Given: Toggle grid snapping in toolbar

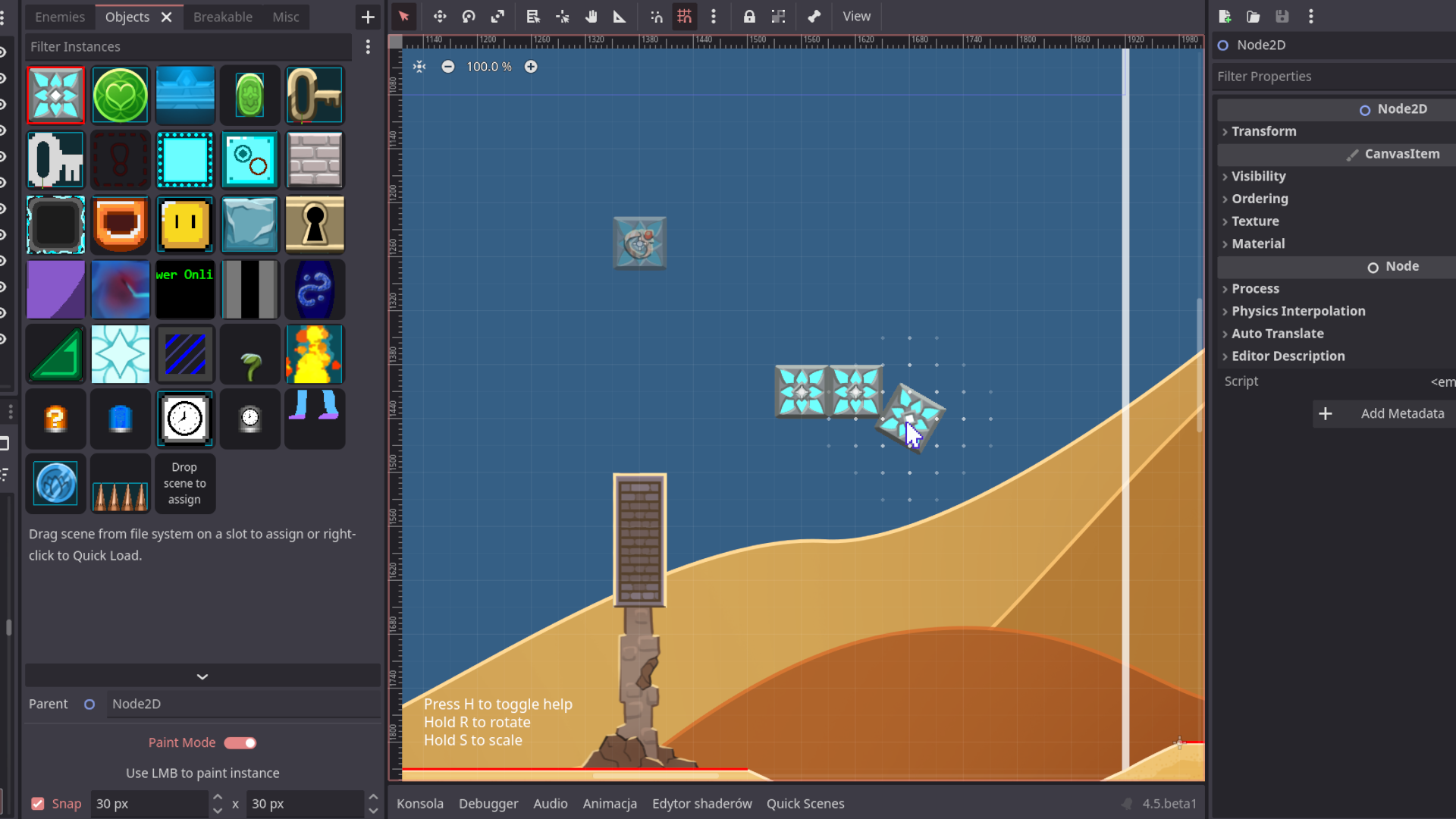Looking at the screenshot, I should pyautogui.click(x=685, y=16).
